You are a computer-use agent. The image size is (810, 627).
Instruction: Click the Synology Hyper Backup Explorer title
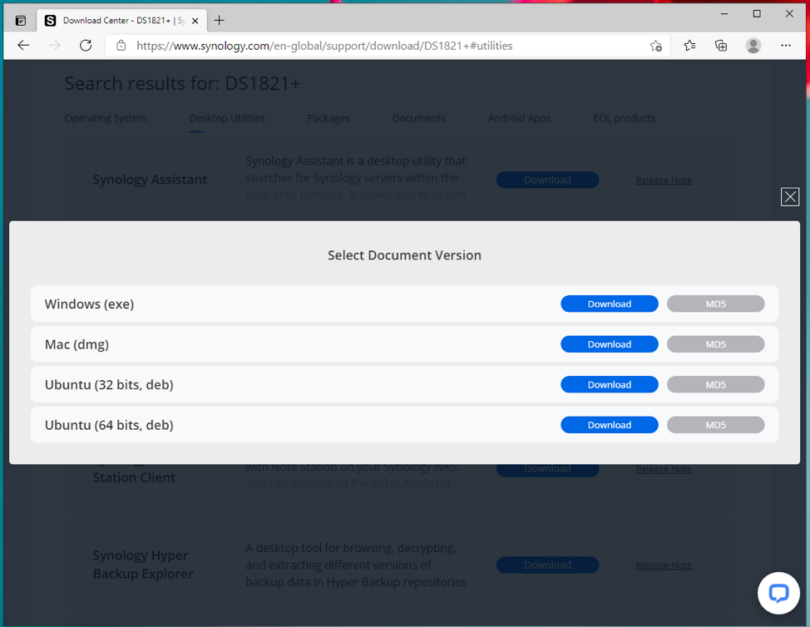(143, 565)
